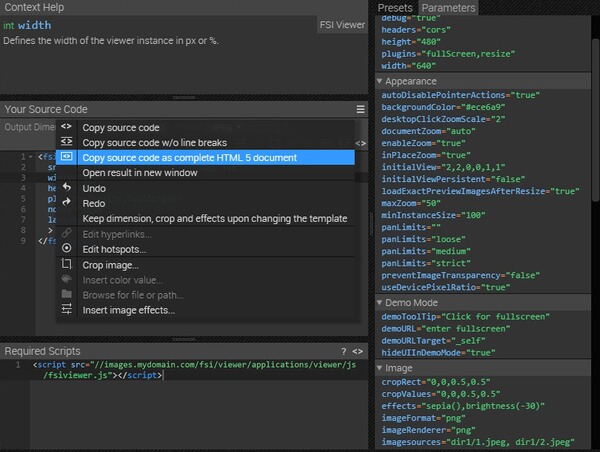Switch to the Presets tab
The height and width of the screenshot is (452, 600).
pos(395,8)
